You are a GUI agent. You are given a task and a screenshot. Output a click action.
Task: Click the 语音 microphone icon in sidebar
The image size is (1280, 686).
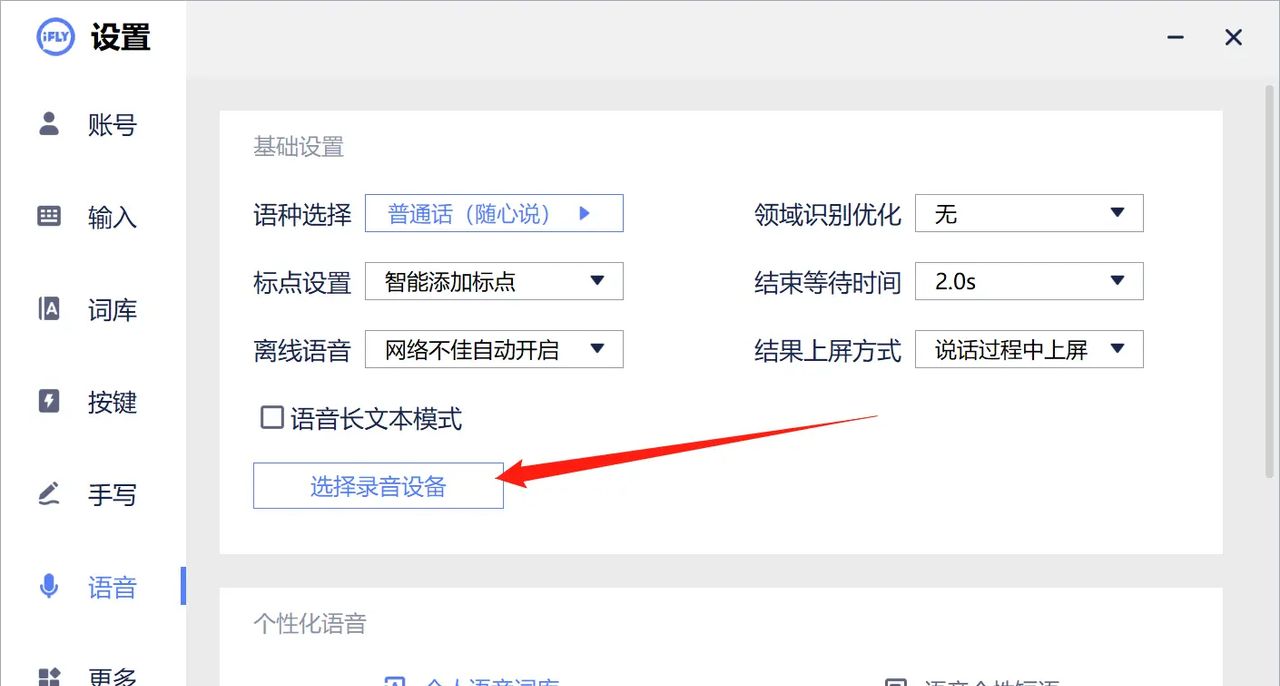point(48,587)
